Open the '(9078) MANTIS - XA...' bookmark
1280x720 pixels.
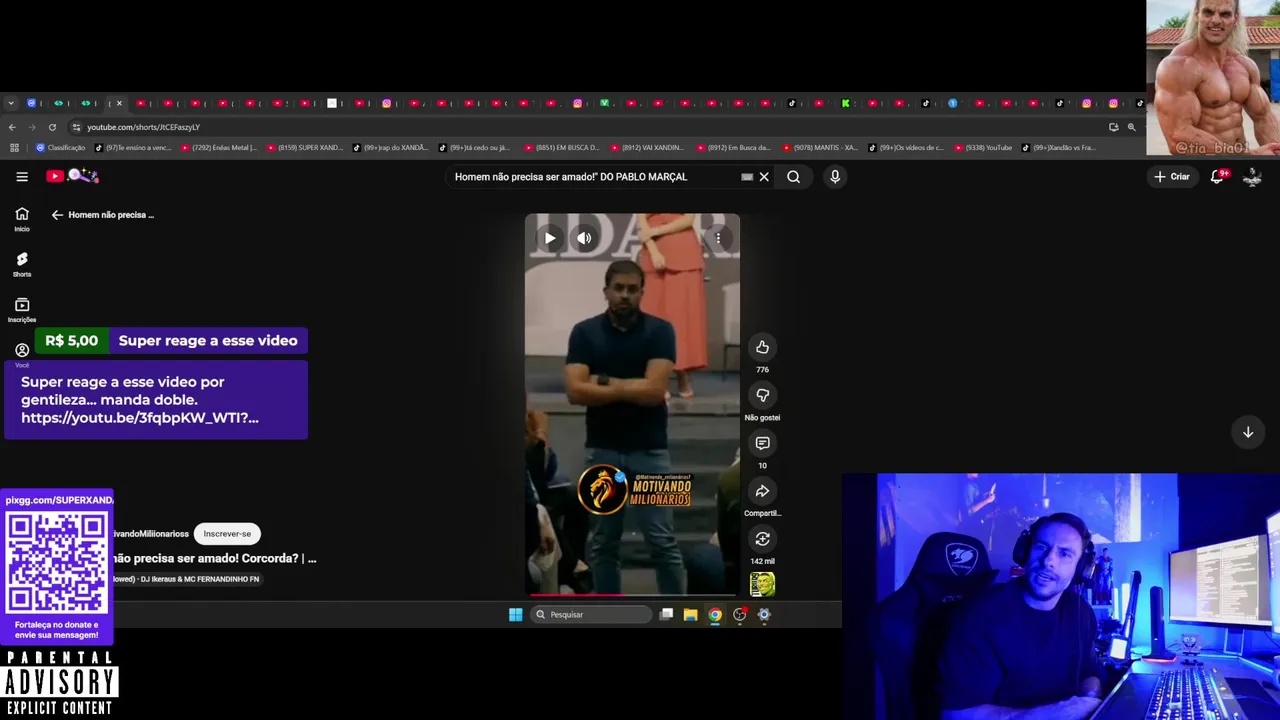tap(821, 148)
